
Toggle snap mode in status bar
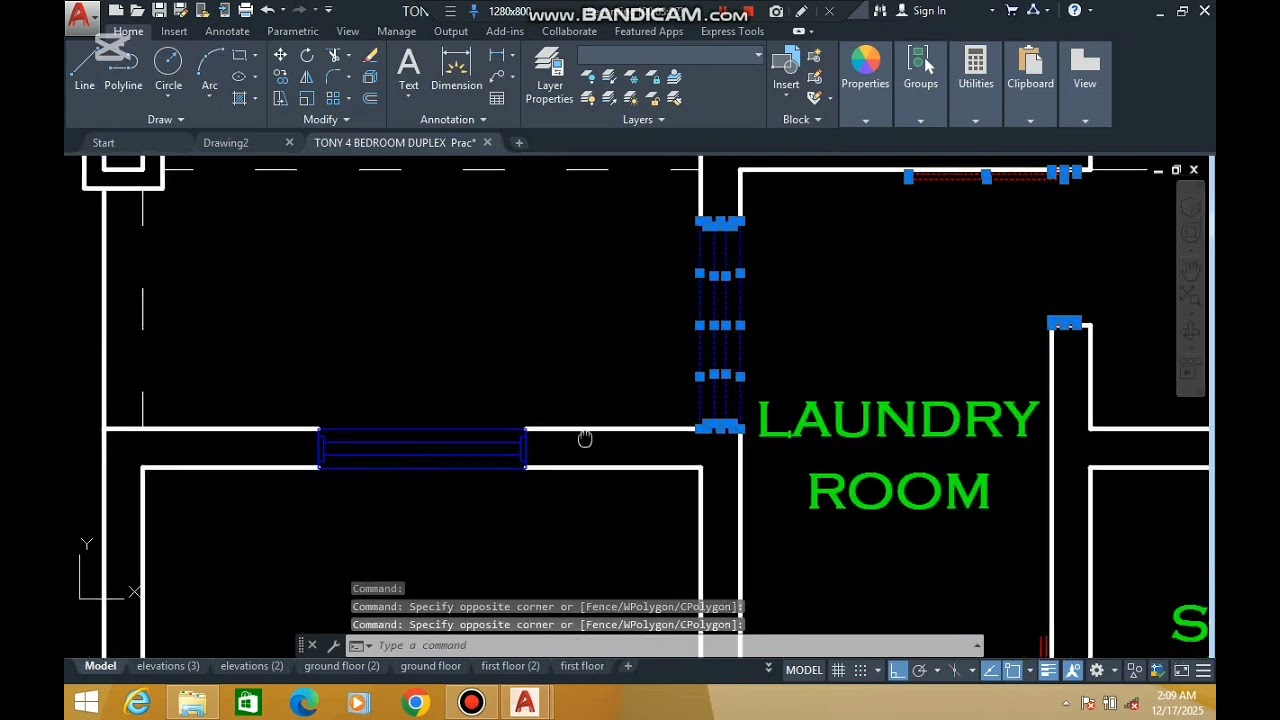point(860,670)
